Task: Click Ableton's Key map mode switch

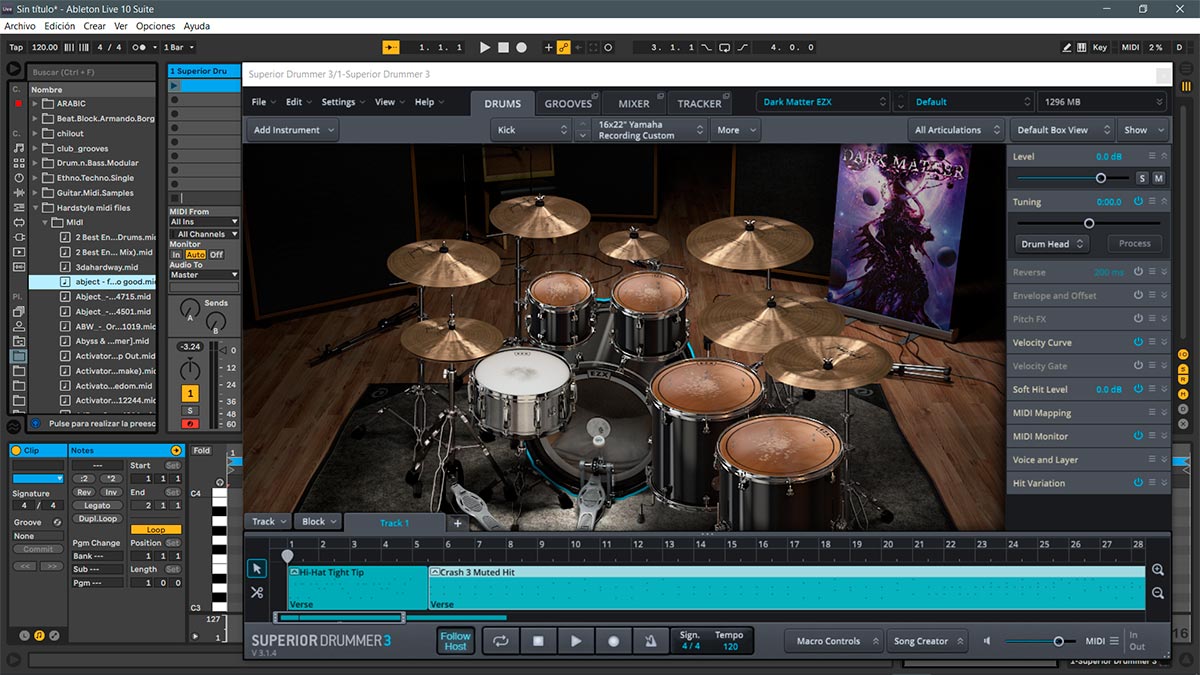Action: click(1100, 47)
